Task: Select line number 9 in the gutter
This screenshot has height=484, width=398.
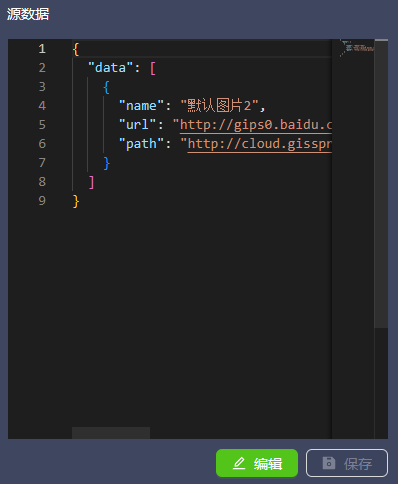Action: tap(42, 201)
